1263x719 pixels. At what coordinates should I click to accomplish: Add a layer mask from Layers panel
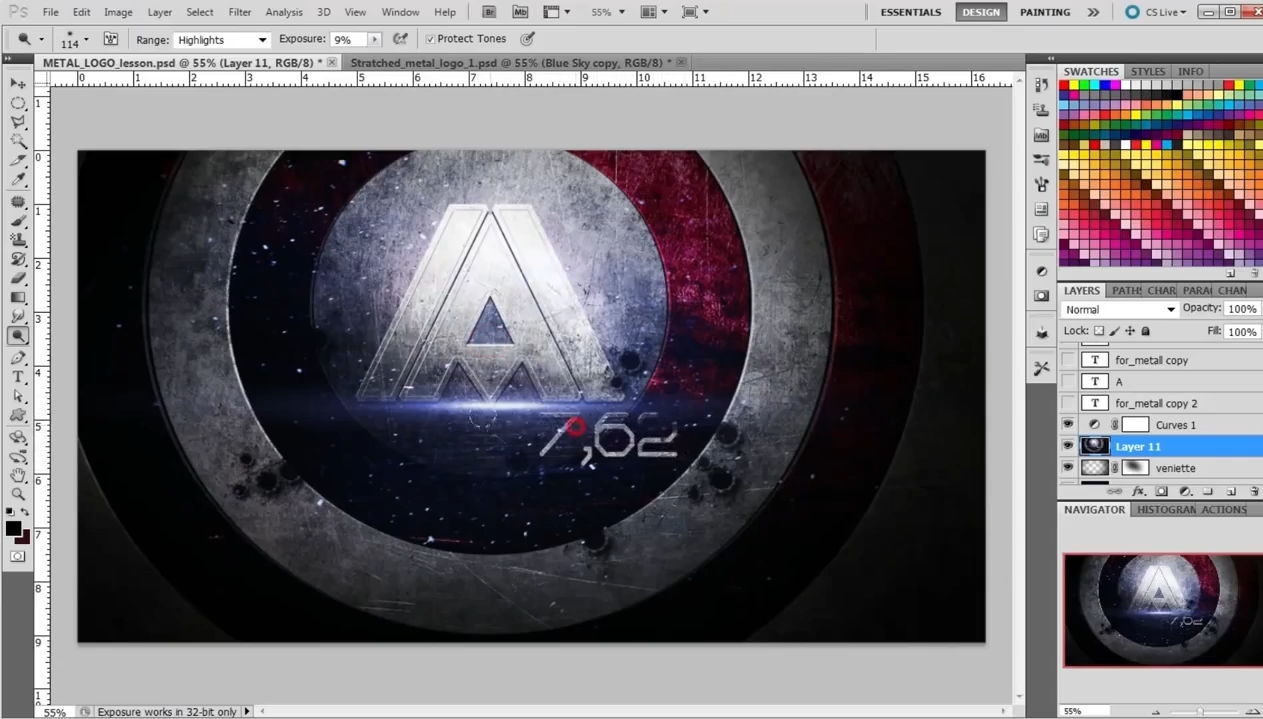pos(1162,491)
